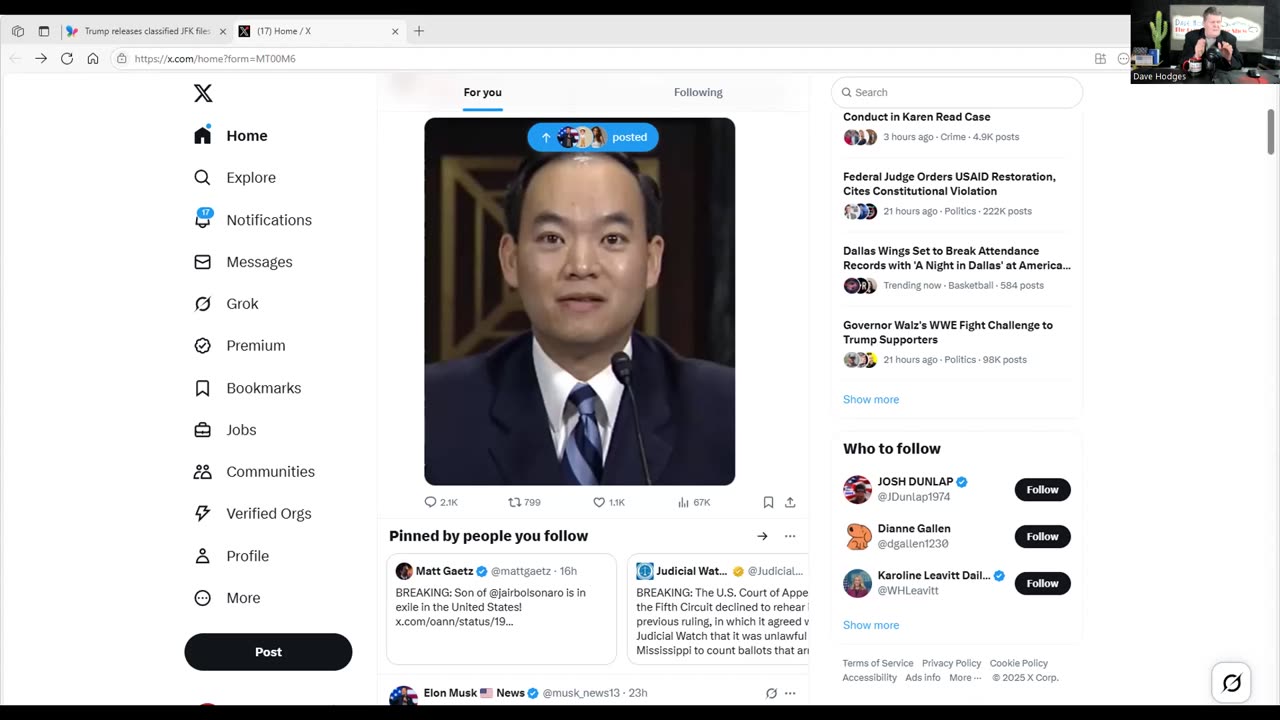This screenshot has width=1280, height=720.
Task: Follow JOSH DUNLAP
Action: 1042,489
